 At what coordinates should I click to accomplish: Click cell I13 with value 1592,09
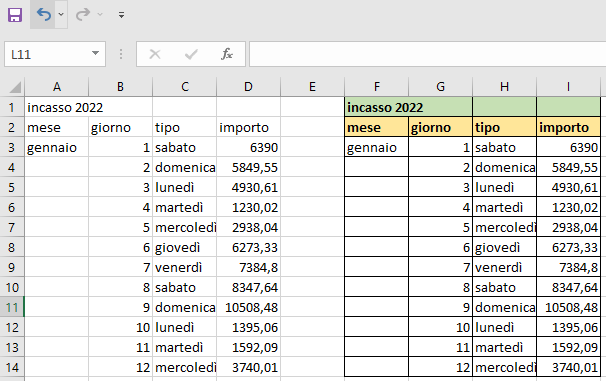point(568,347)
